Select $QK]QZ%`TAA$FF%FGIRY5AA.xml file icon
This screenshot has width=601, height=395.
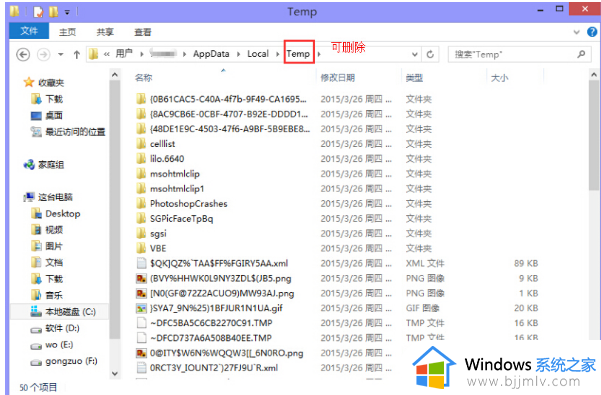coord(141,263)
